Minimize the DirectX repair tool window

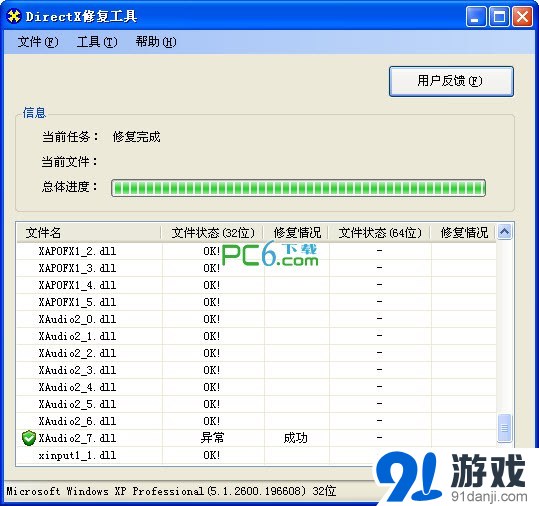pyautogui.click(x=475, y=16)
